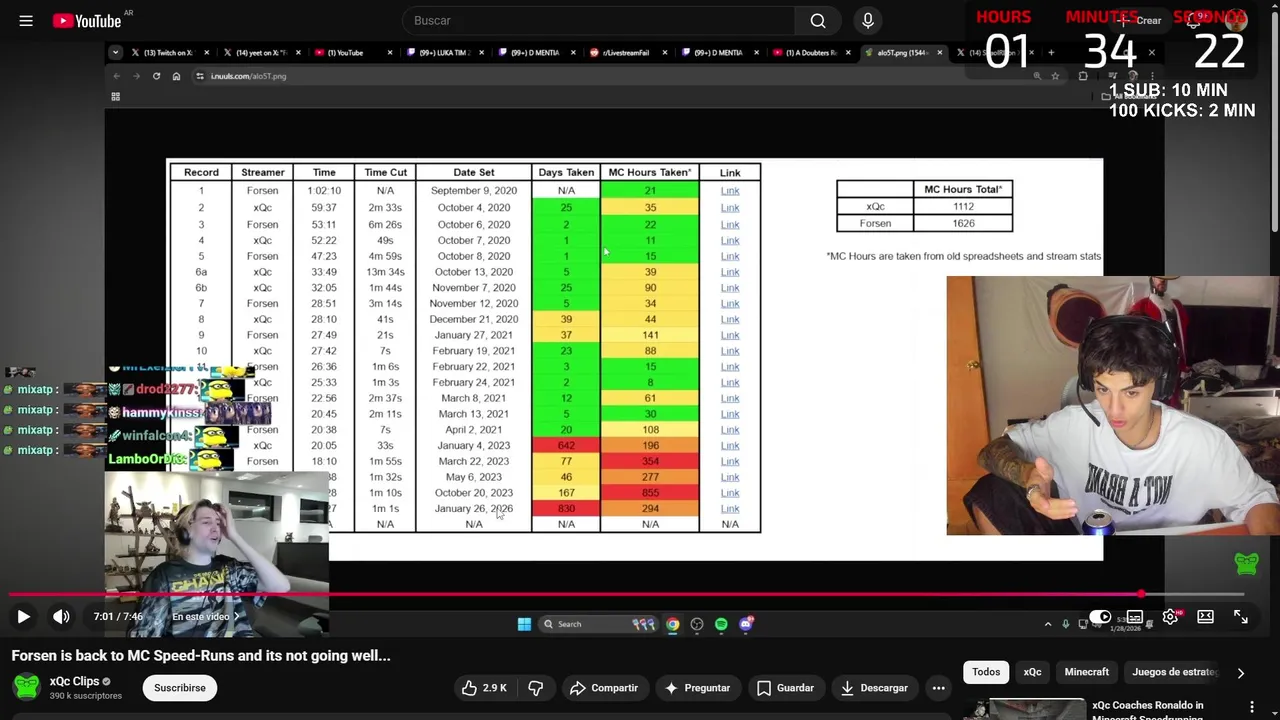
Task: Click the magnifier search button
Action: [818, 20]
